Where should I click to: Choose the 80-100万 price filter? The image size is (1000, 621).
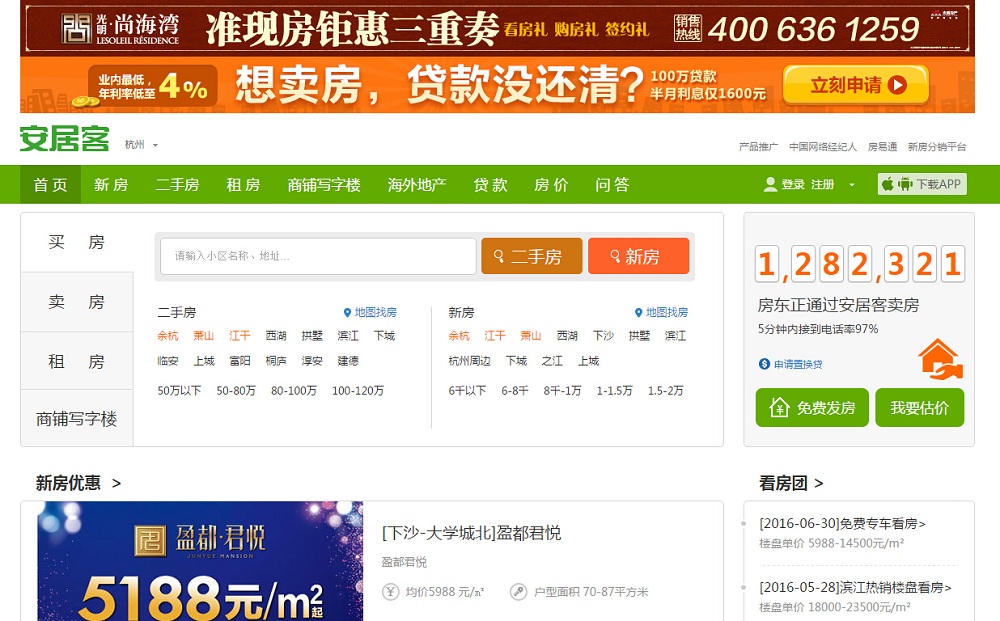pyautogui.click(x=293, y=391)
